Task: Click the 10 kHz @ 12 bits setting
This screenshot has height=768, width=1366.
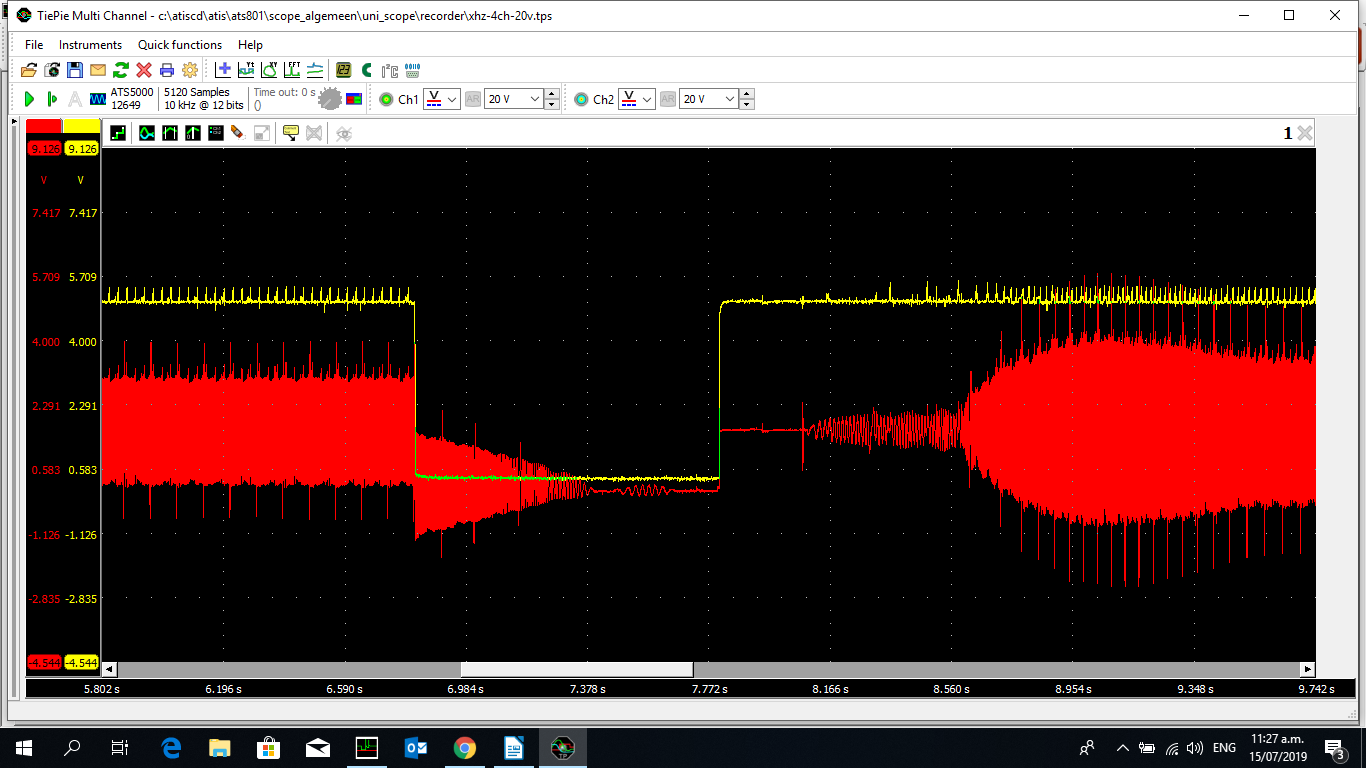Action: 204,105
